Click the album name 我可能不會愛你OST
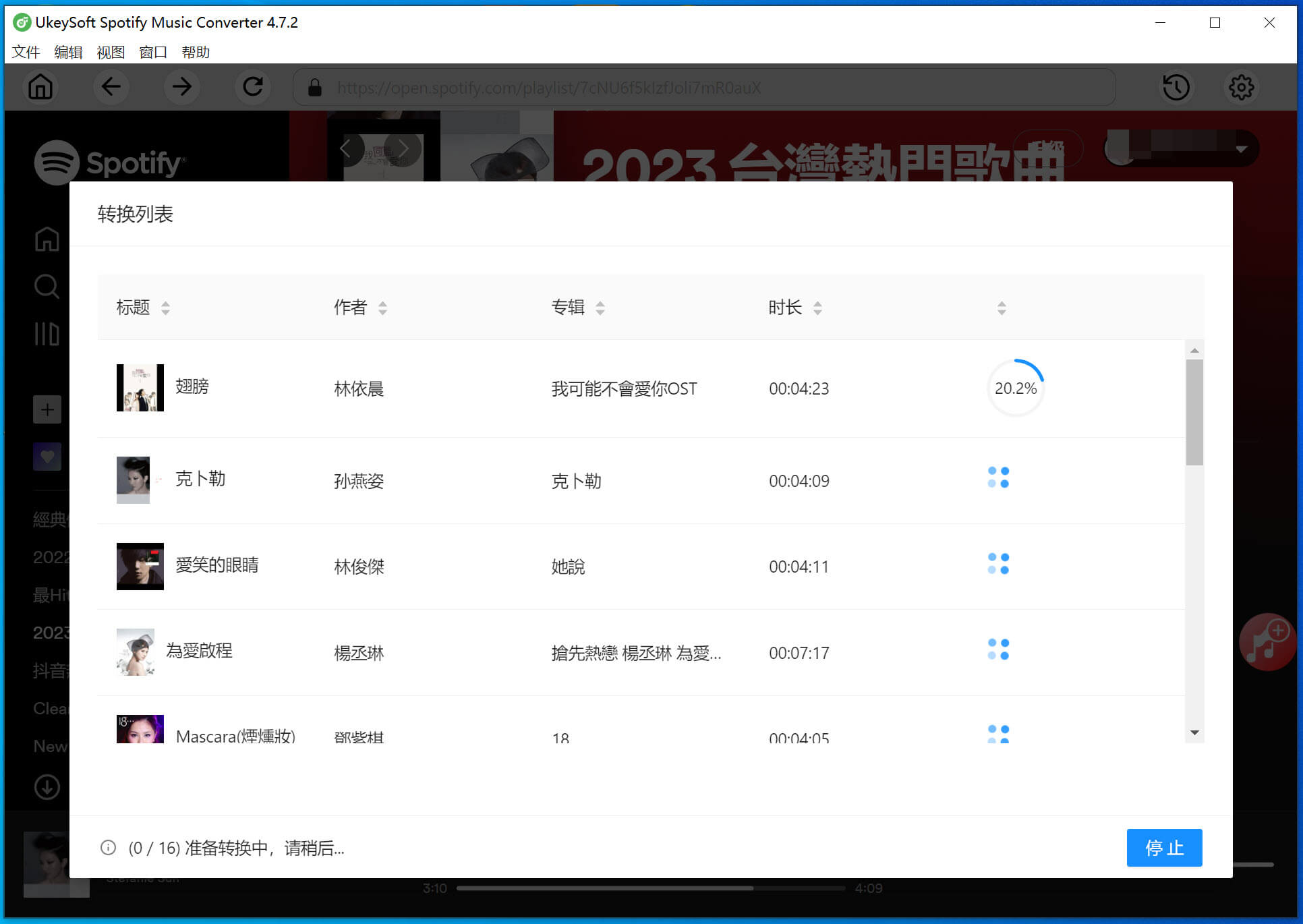Viewport: 1303px width, 924px height. (x=625, y=389)
